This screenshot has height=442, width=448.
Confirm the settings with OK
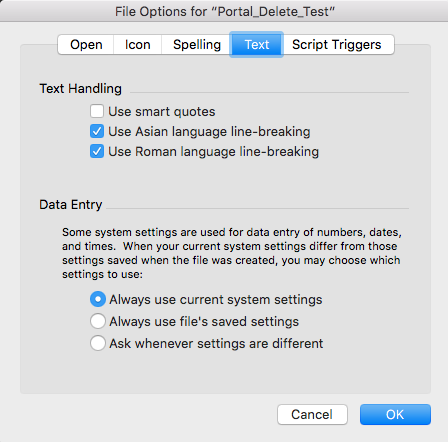click(x=395, y=415)
